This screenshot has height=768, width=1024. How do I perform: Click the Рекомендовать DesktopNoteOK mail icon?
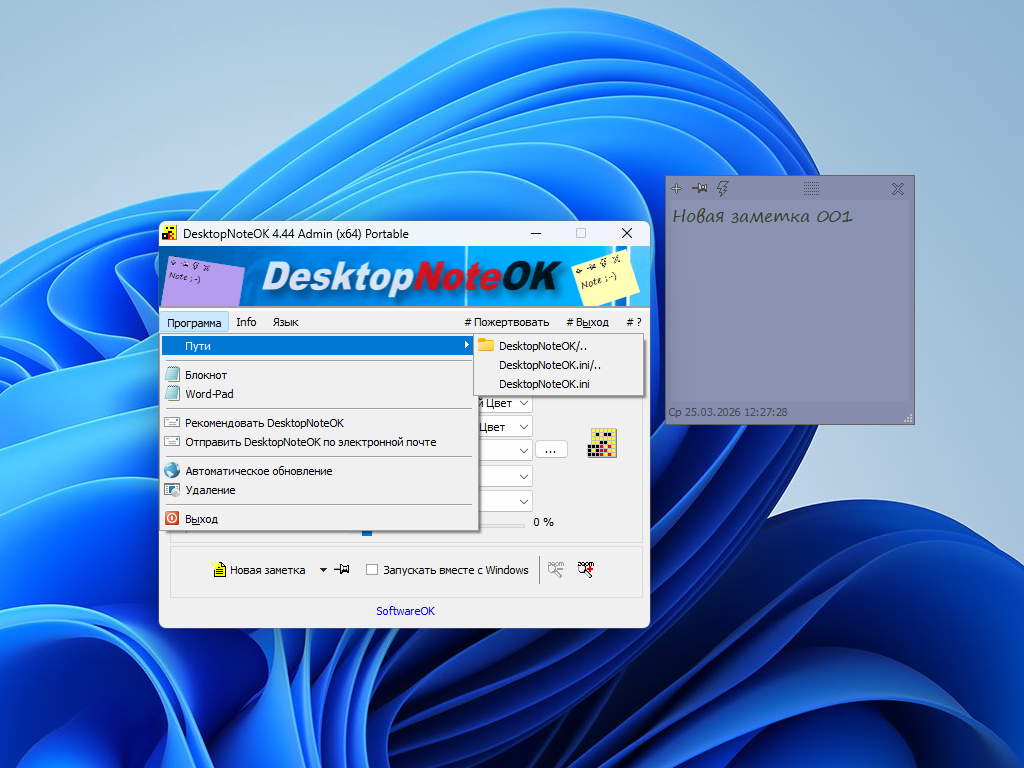point(172,423)
